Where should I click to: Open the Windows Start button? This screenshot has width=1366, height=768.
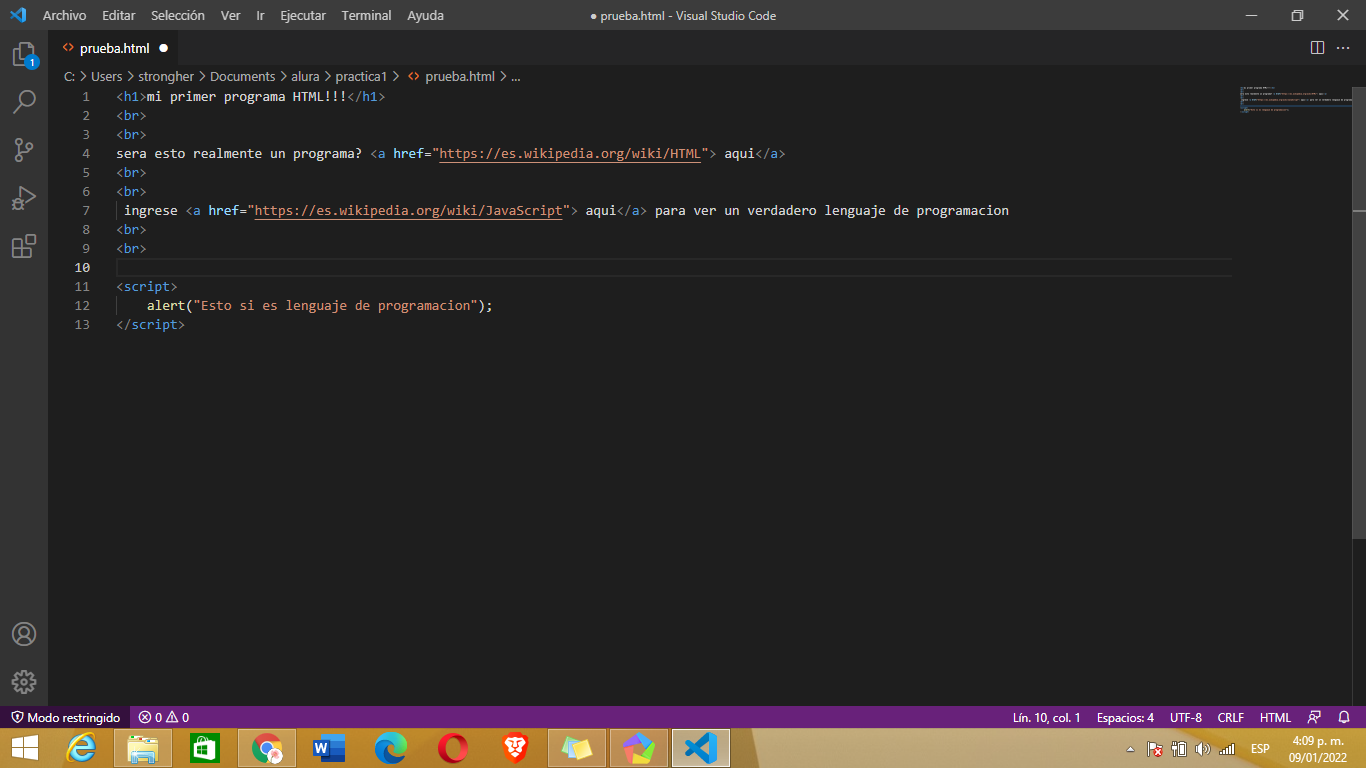point(25,748)
